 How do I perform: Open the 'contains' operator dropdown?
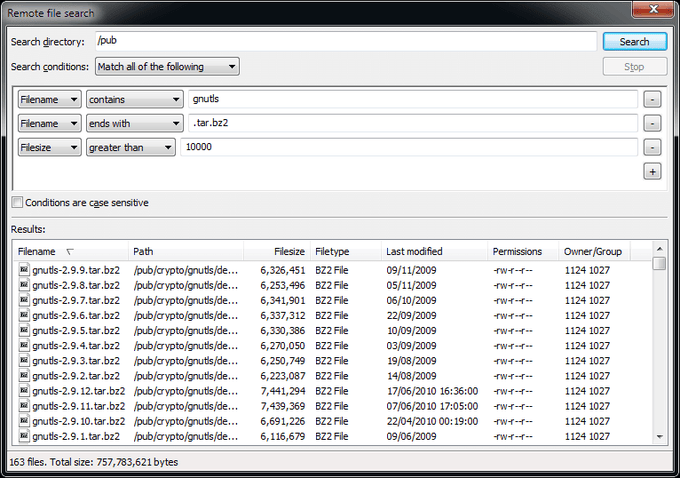(134, 100)
